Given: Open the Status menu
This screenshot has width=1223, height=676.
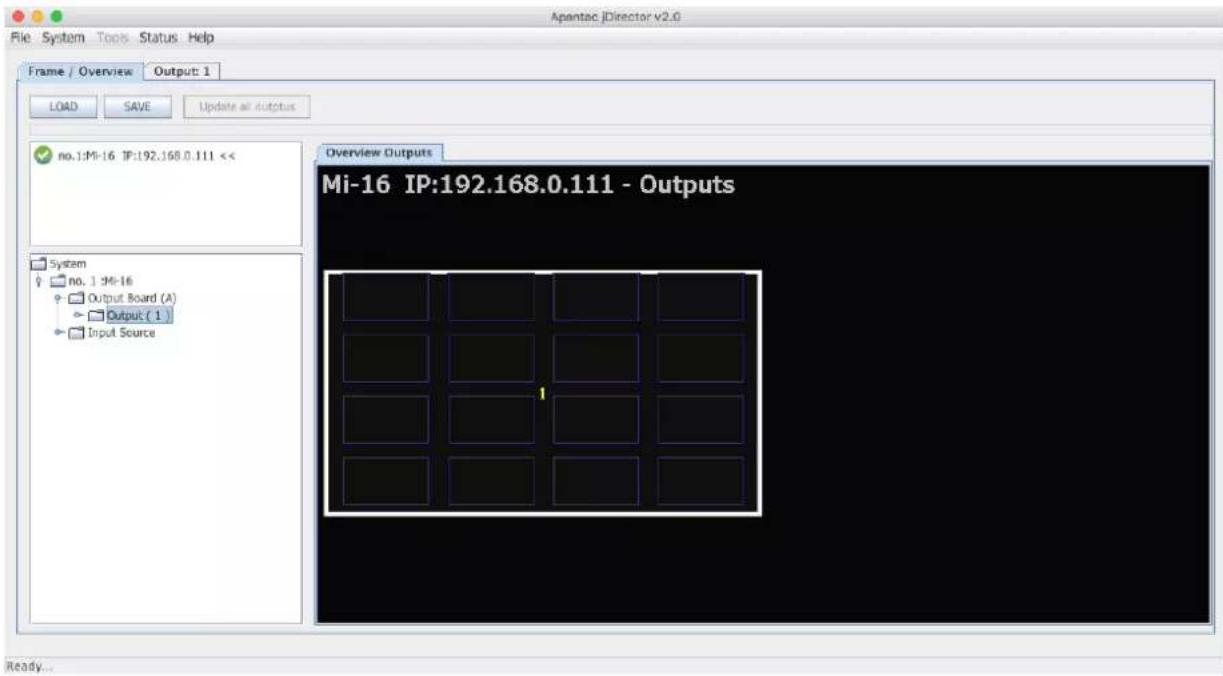Looking at the screenshot, I should (x=158, y=38).
